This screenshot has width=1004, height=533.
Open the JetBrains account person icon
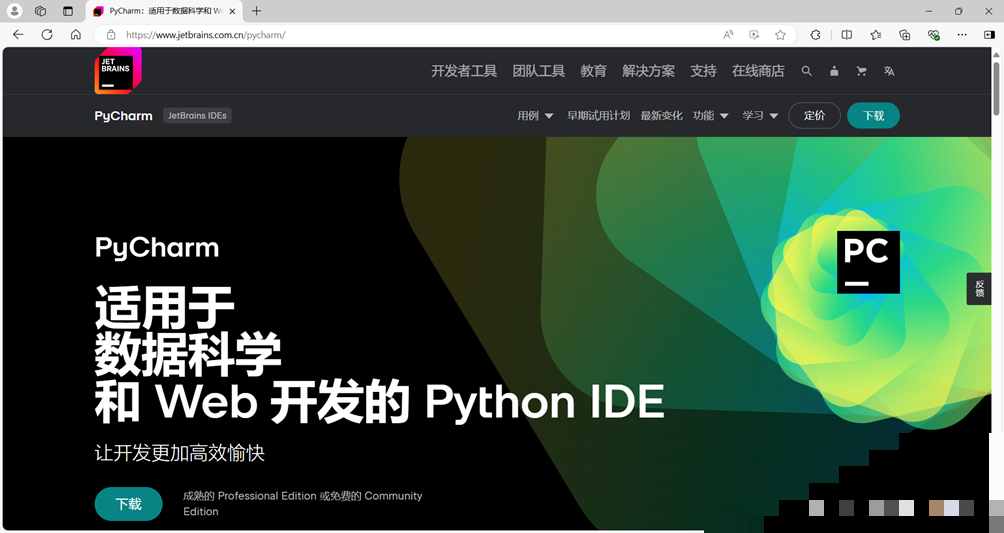(x=834, y=71)
